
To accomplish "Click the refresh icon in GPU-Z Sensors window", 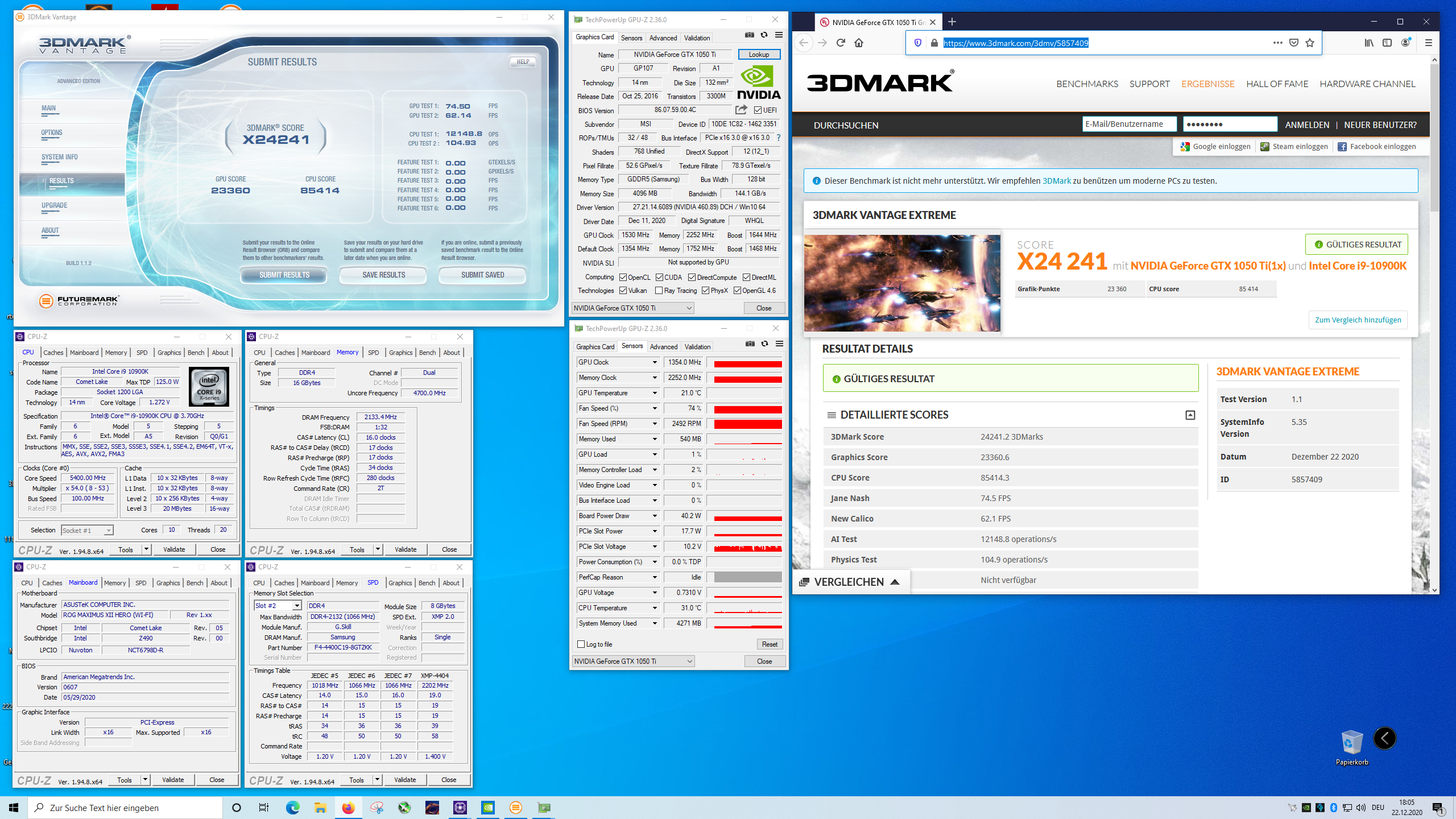I will 765,344.
